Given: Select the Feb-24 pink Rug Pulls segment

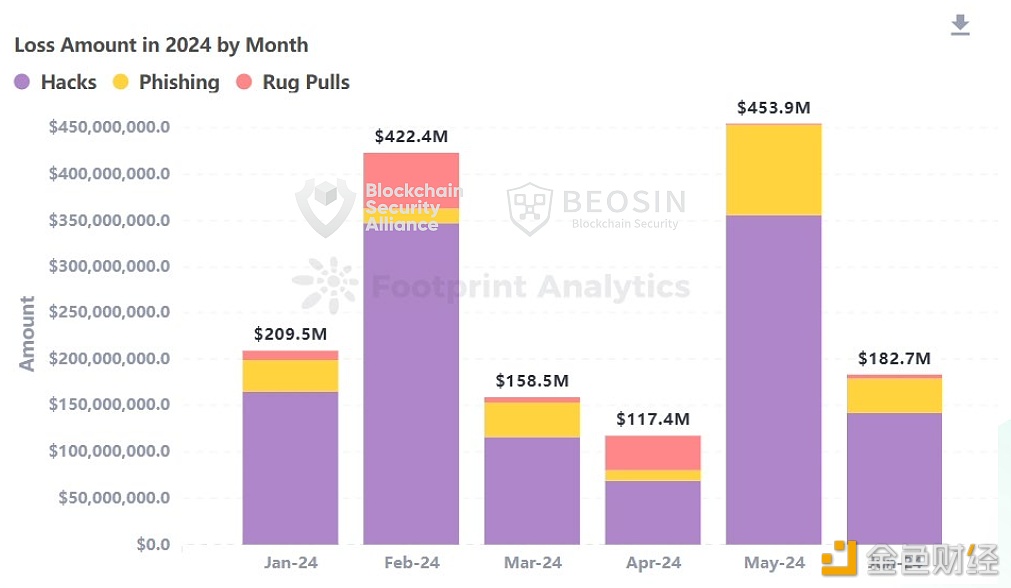Looking at the screenshot, I should tap(411, 181).
